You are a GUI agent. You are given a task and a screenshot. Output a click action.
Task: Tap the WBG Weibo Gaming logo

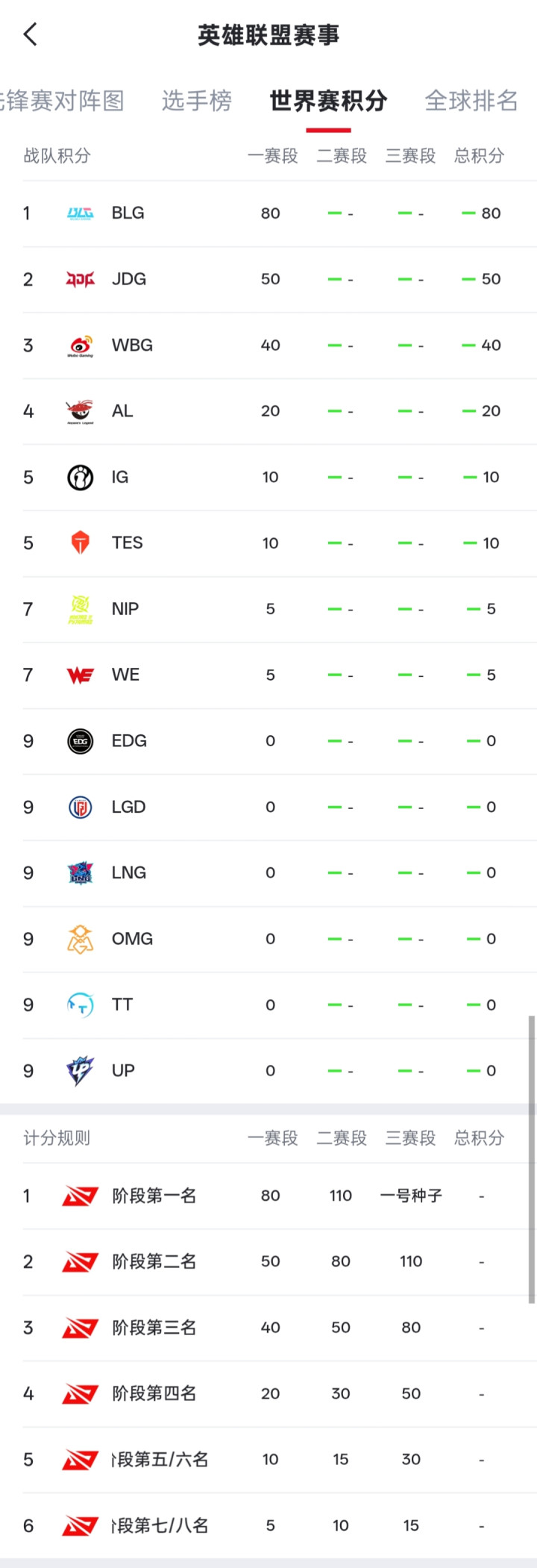(81, 346)
